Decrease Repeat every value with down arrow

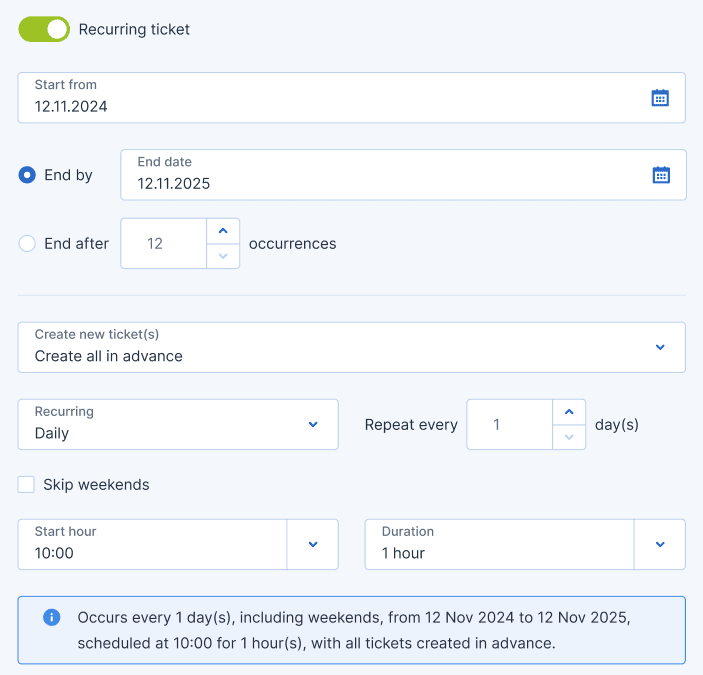pos(569,437)
